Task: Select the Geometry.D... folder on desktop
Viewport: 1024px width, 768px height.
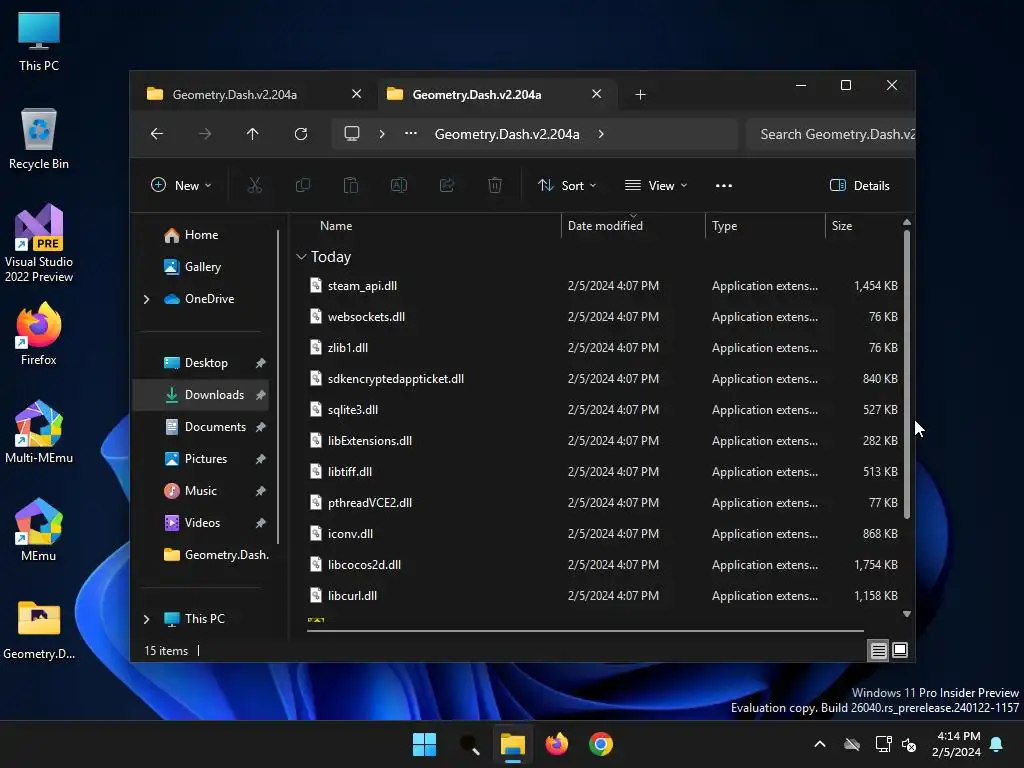Action: pos(39,628)
